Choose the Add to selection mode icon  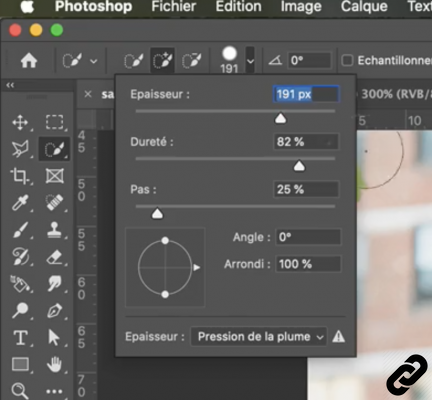click(162, 61)
